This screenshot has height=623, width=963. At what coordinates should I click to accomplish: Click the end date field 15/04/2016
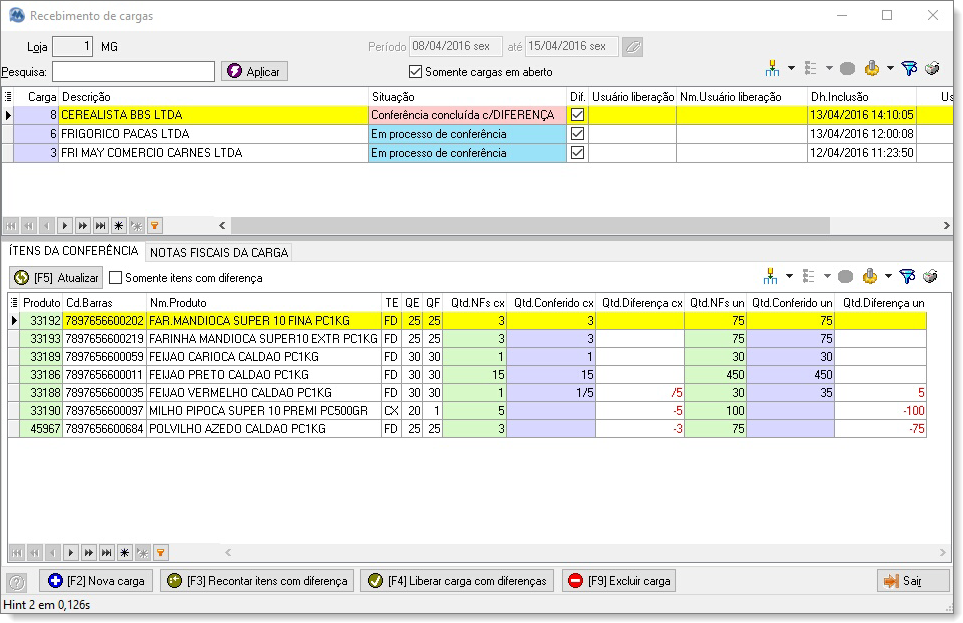click(x=572, y=47)
